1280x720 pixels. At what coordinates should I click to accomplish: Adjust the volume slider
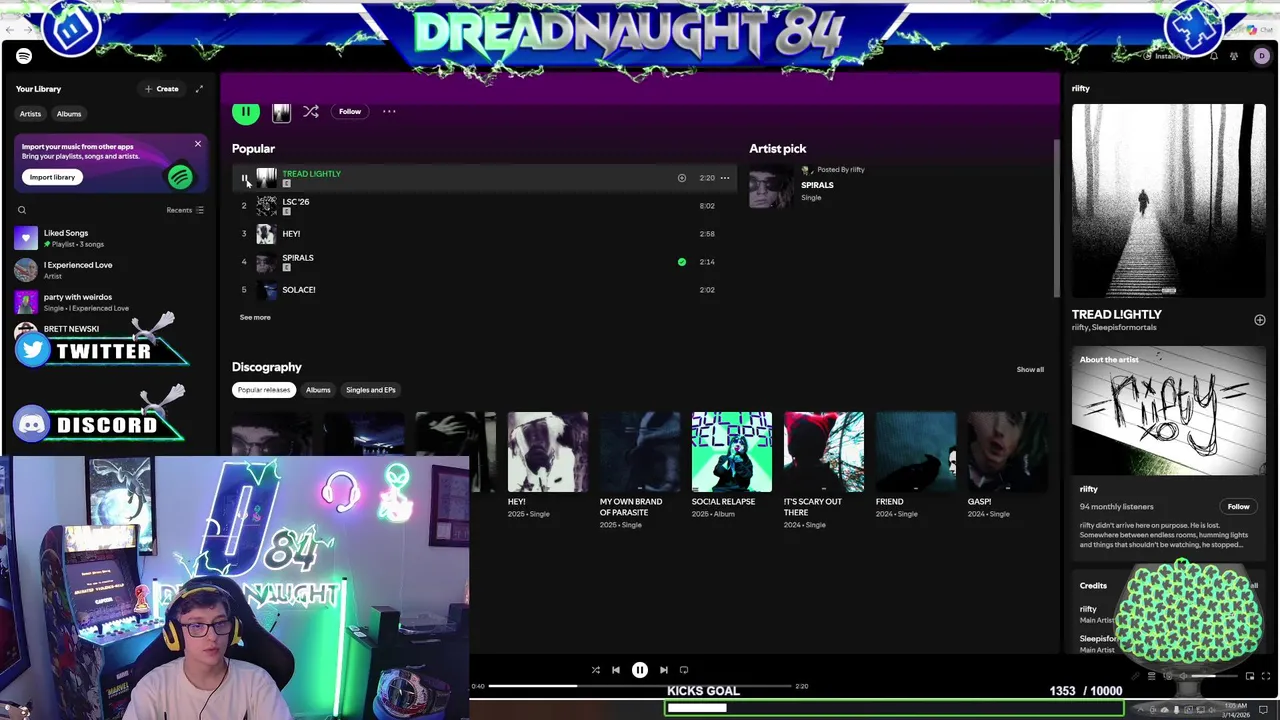pos(1215,677)
